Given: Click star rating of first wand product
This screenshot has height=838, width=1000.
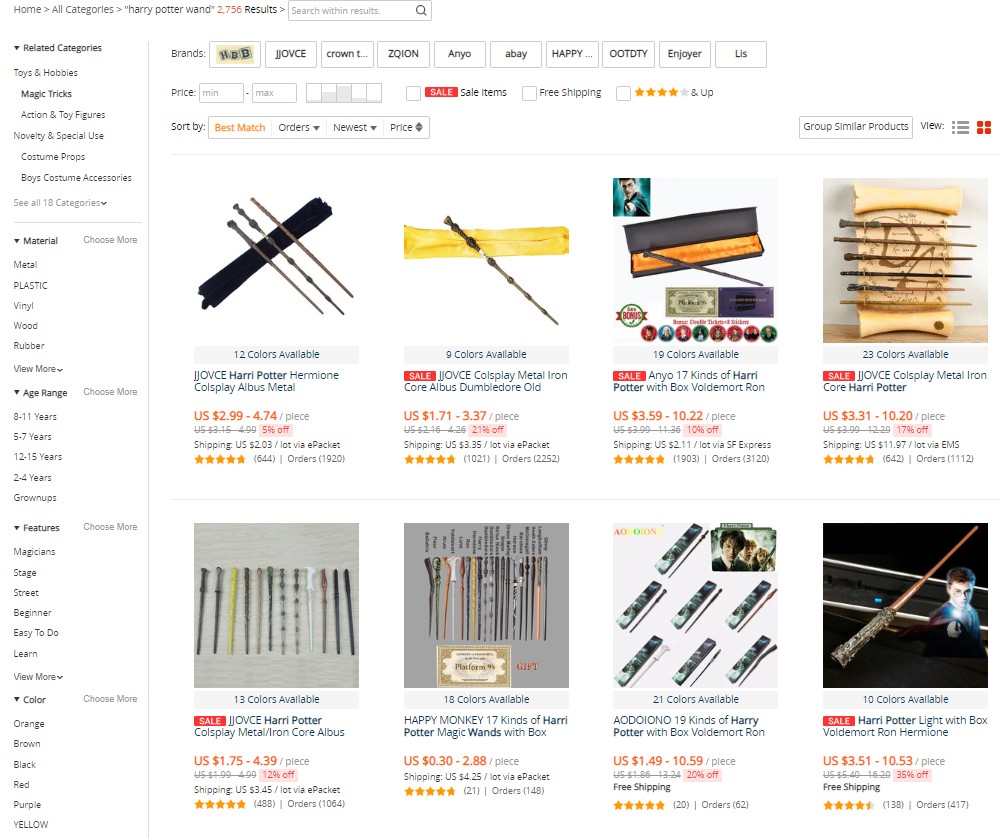Looking at the screenshot, I should [219, 459].
